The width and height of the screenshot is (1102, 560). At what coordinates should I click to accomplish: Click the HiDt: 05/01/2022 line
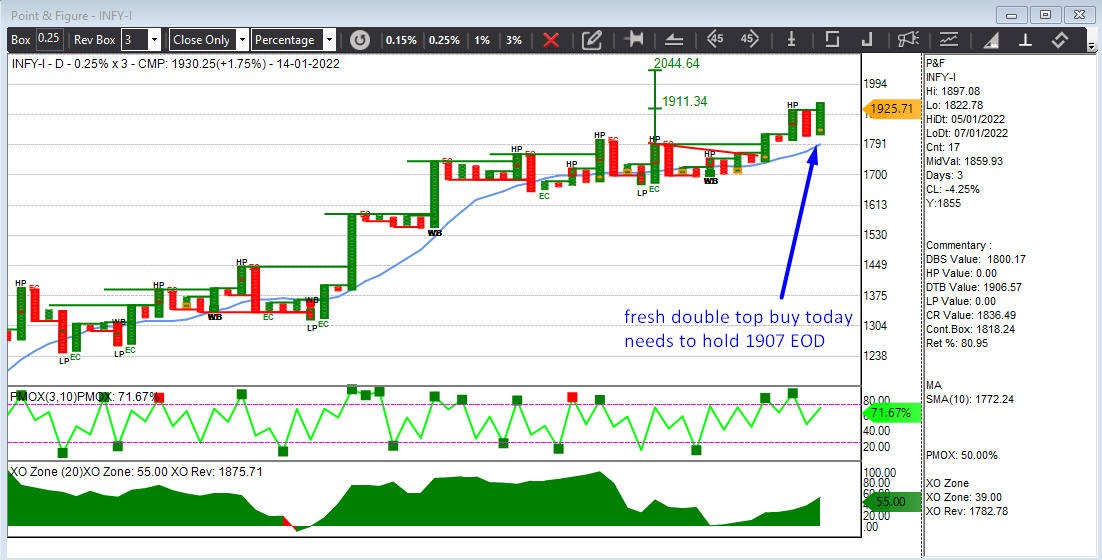coord(965,119)
